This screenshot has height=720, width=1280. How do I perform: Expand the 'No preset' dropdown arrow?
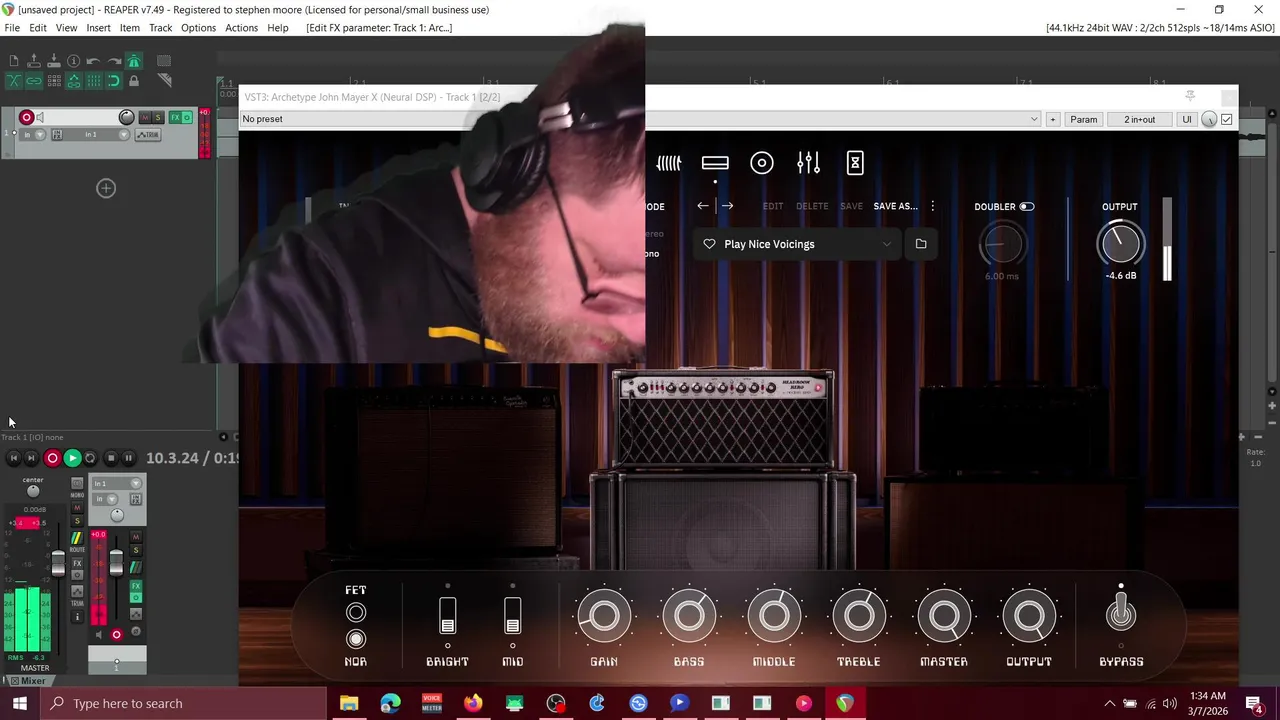point(1034,119)
